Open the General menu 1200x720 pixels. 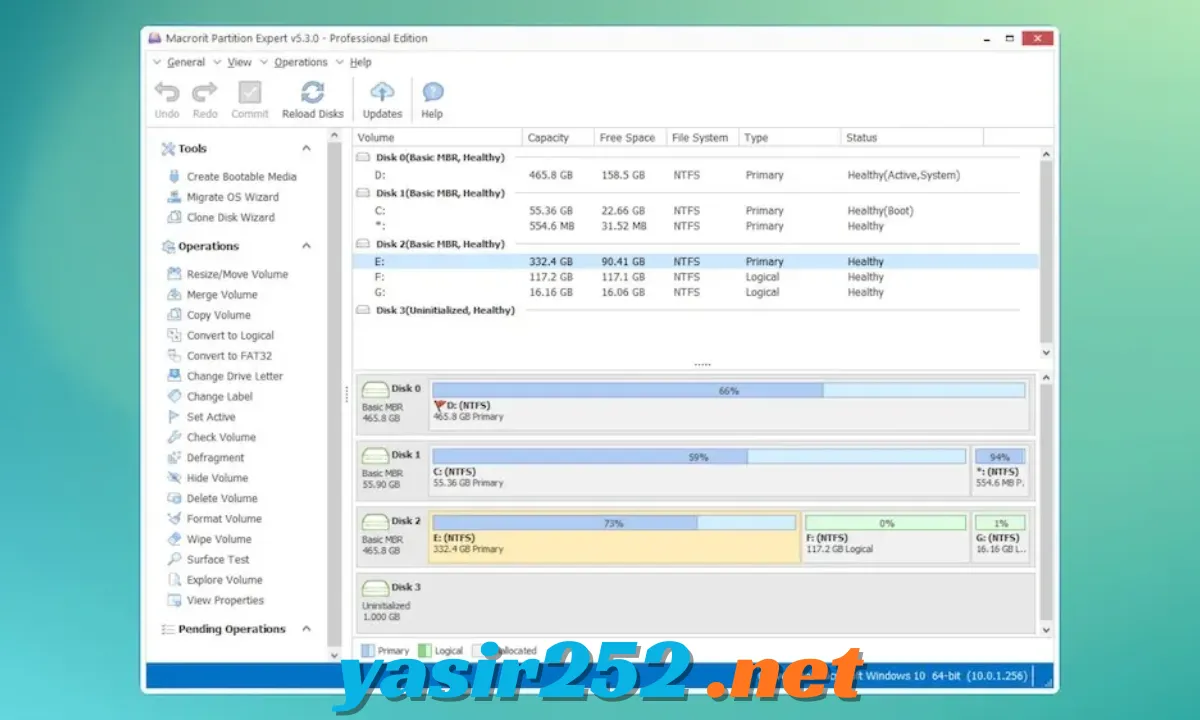[186, 62]
